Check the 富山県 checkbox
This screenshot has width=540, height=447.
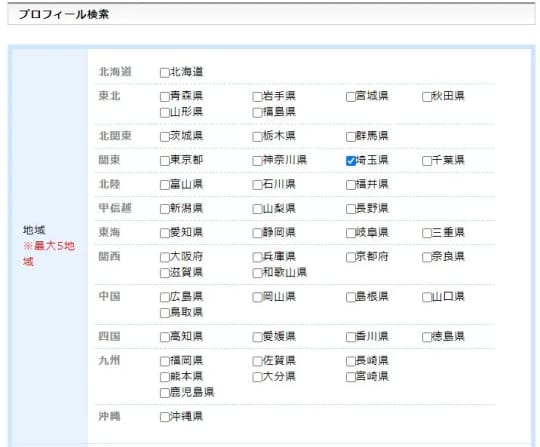point(165,185)
